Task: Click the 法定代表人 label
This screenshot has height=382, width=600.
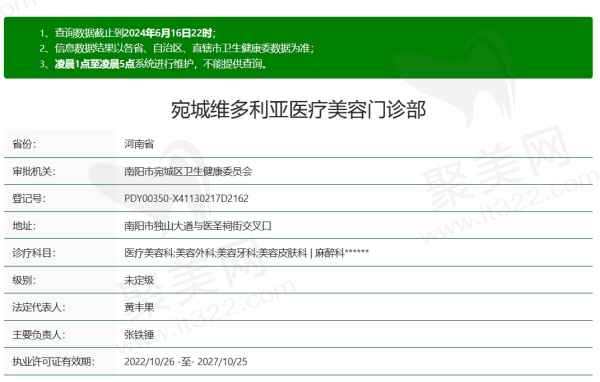Action: click(x=39, y=307)
